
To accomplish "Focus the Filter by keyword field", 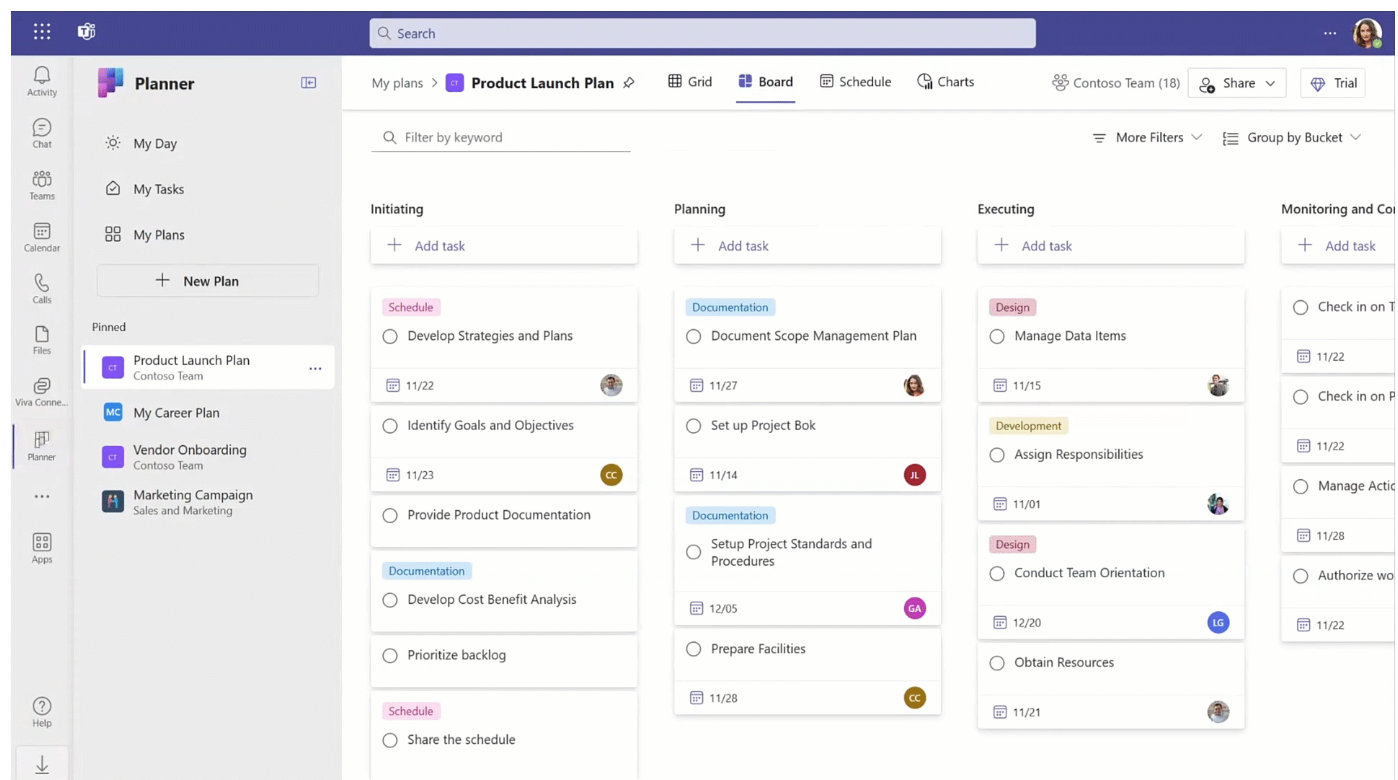I will (x=501, y=138).
